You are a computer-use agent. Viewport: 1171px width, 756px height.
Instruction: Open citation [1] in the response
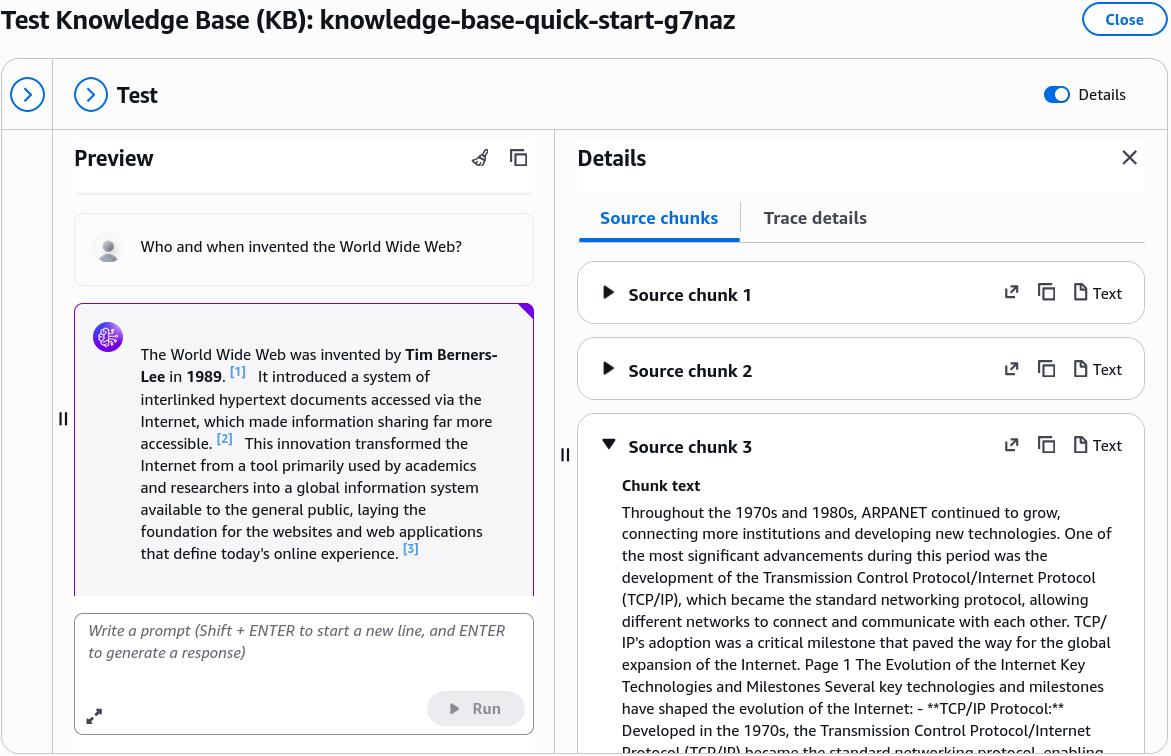click(x=237, y=372)
